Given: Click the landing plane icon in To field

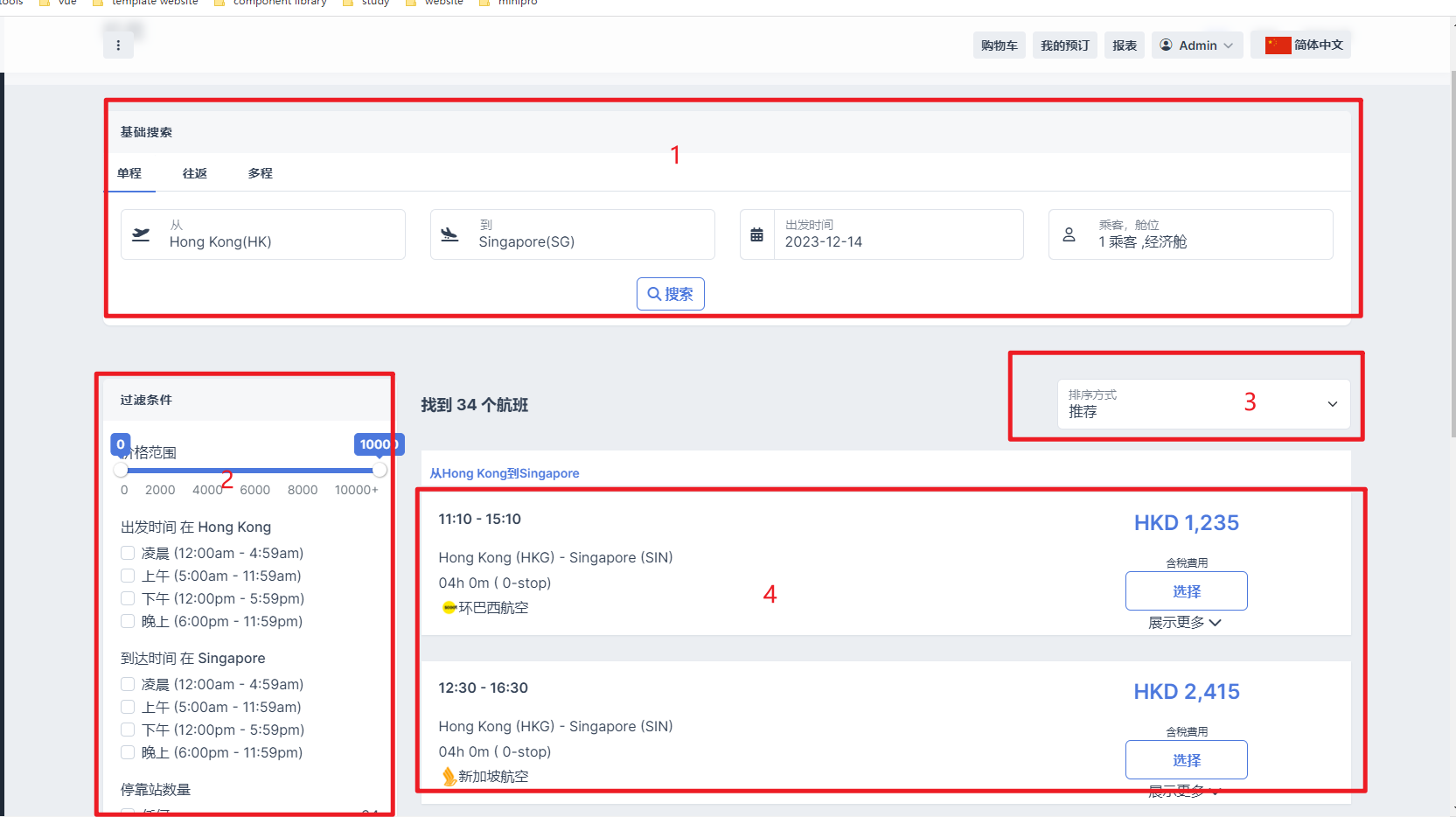Looking at the screenshot, I should (449, 234).
